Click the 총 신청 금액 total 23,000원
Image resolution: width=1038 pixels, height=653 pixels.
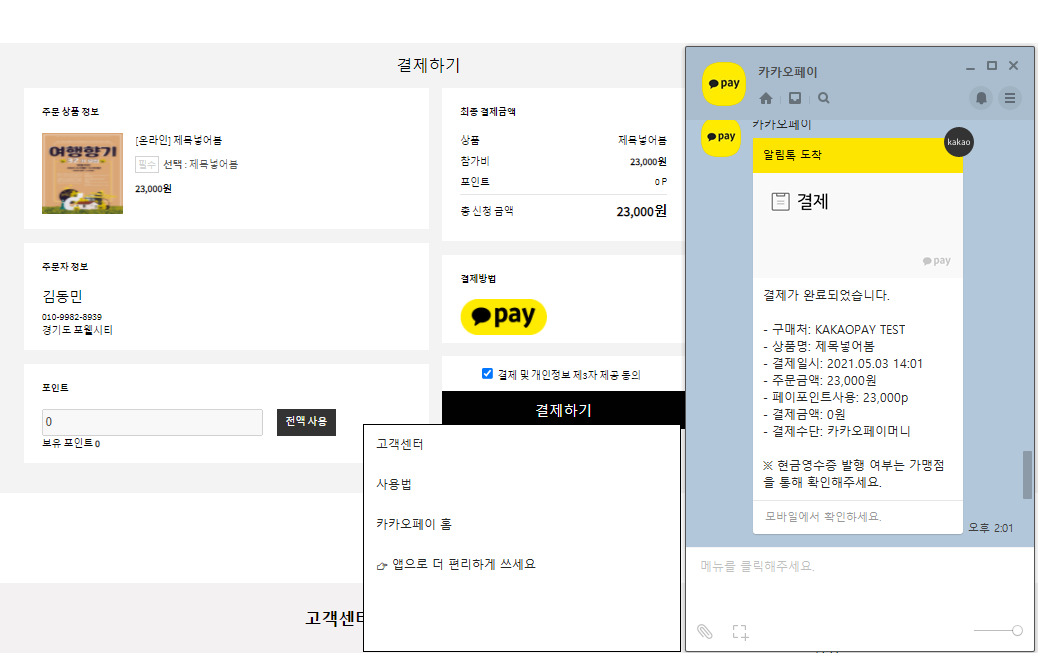pos(641,211)
